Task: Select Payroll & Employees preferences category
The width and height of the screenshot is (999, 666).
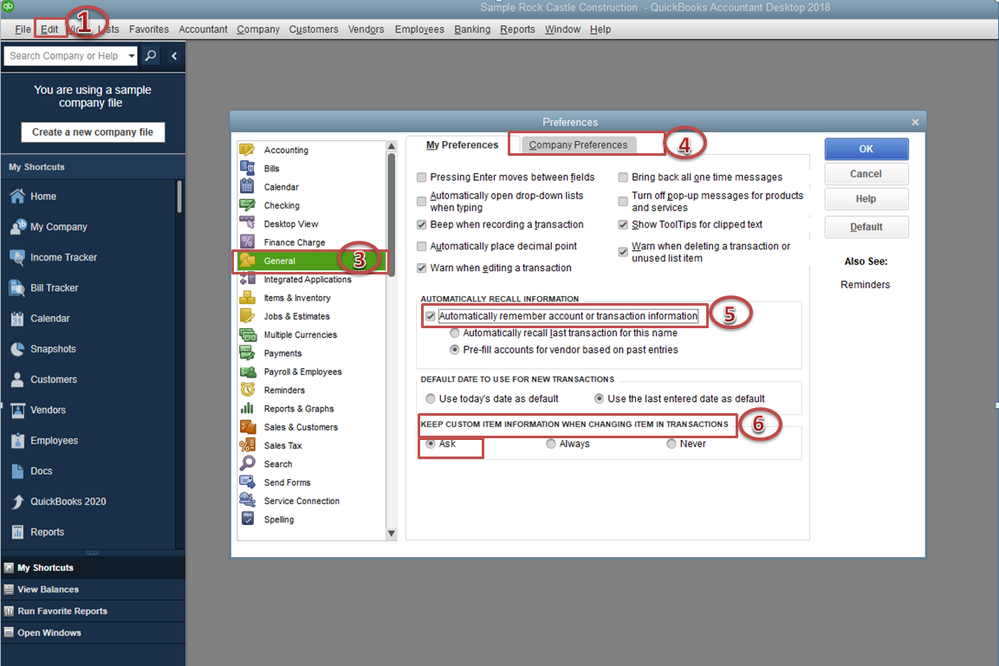Action: click(303, 372)
